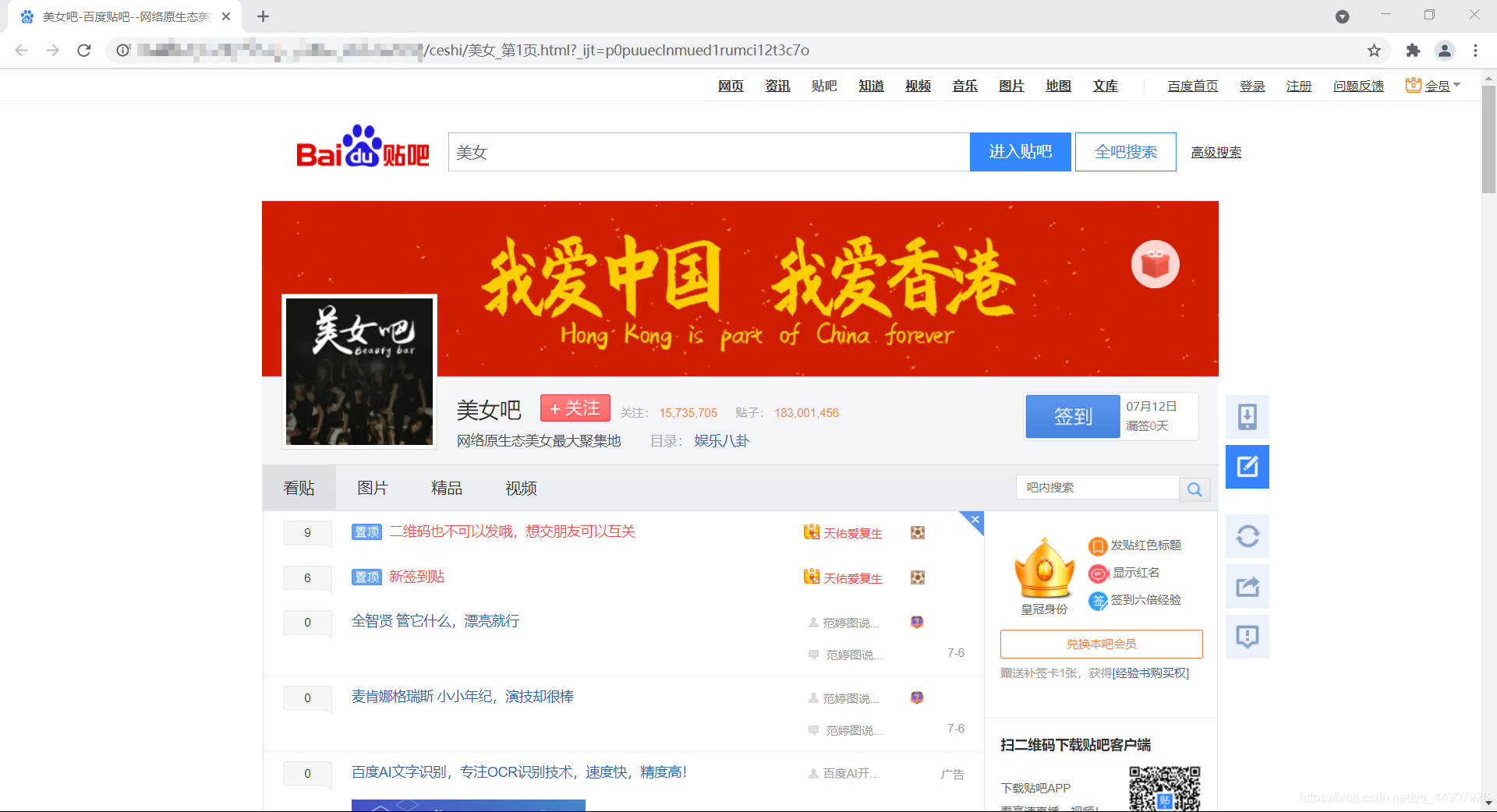Click the user badge icon beside 二维码 post

(x=918, y=532)
